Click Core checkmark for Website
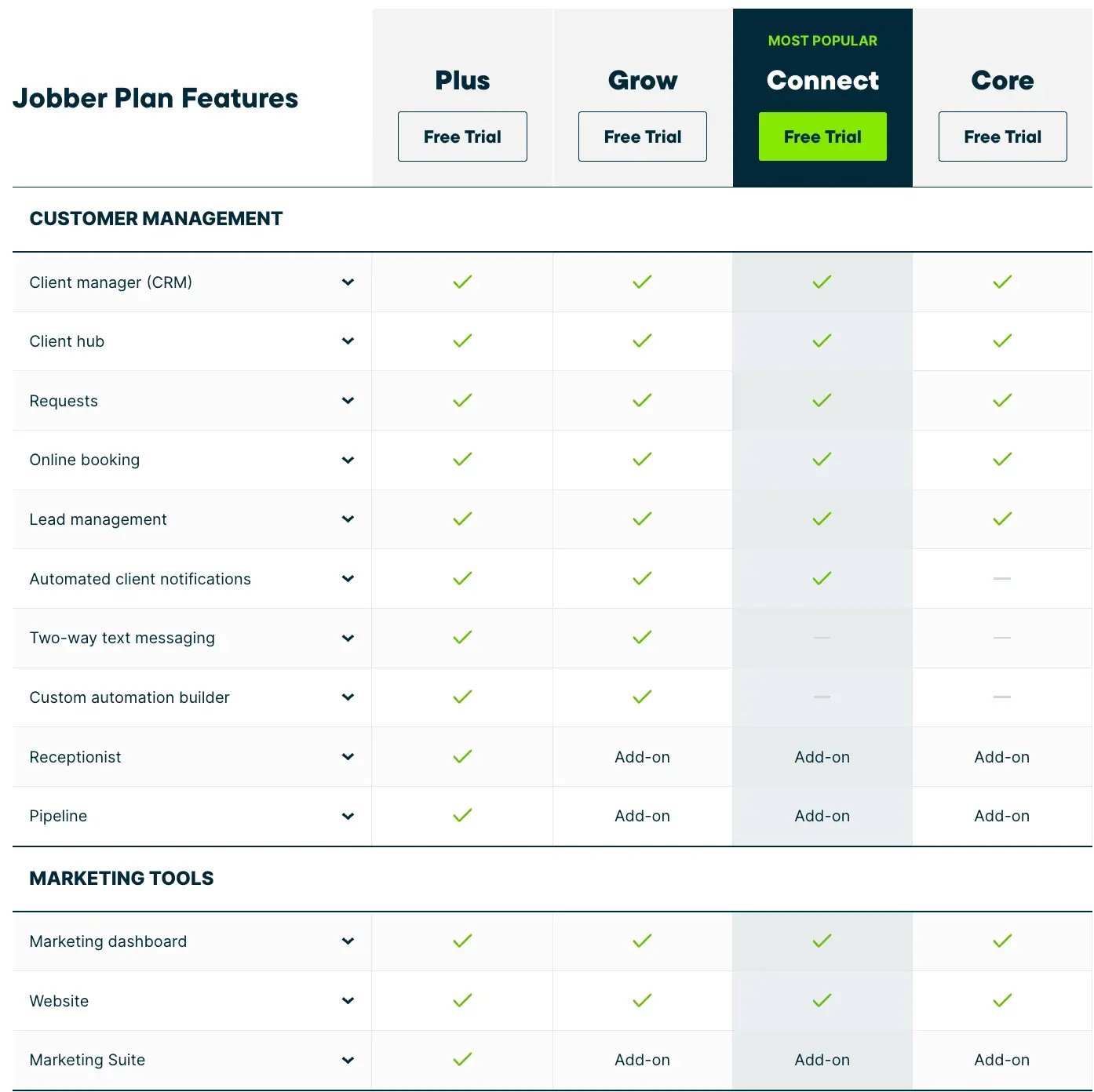Viewport: 1094px width, 1092px height. coord(1002,1000)
